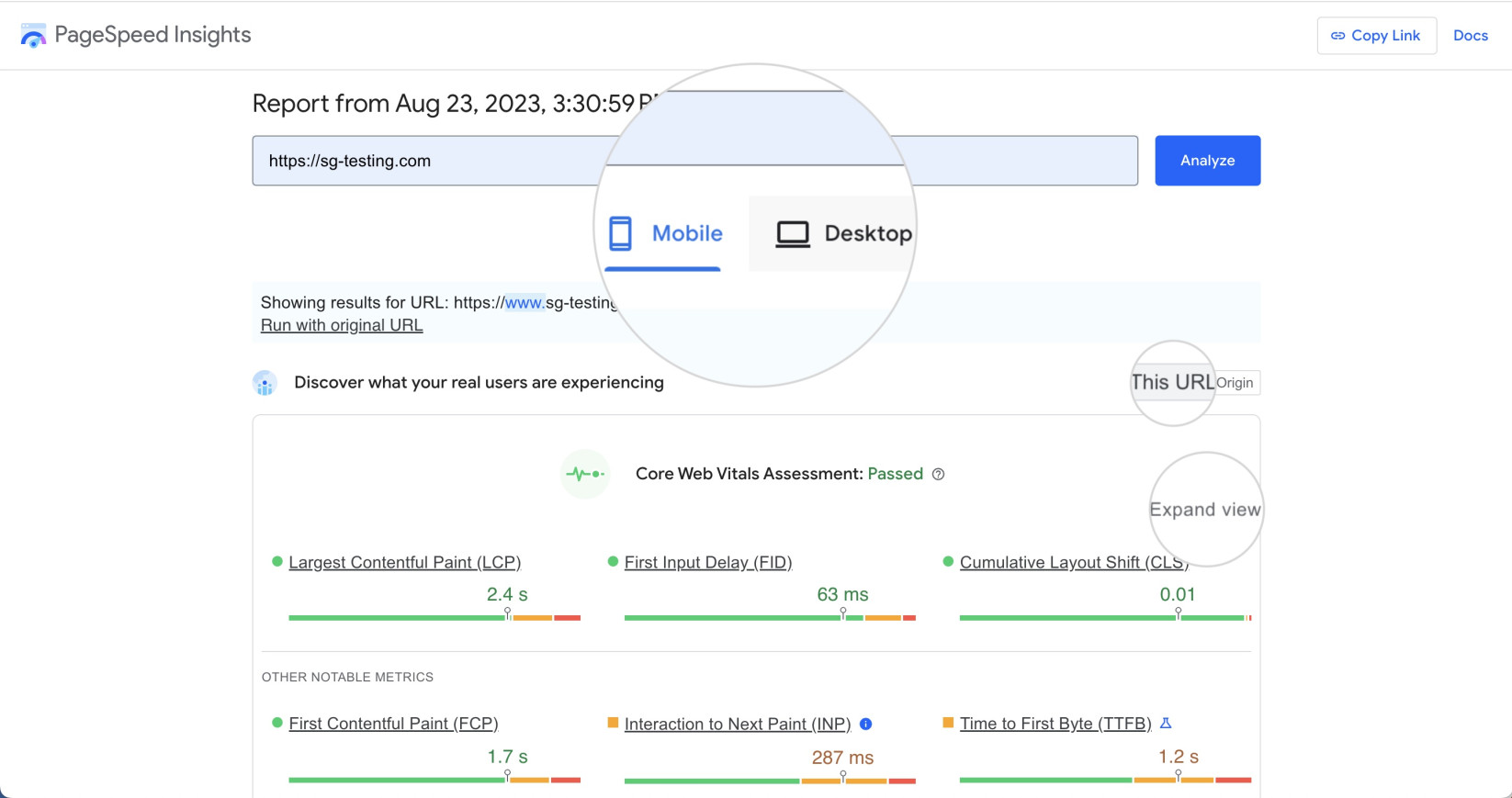The width and height of the screenshot is (1512, 798).
Task: Click the LCP distribution bar
Action: pos(434,618)
